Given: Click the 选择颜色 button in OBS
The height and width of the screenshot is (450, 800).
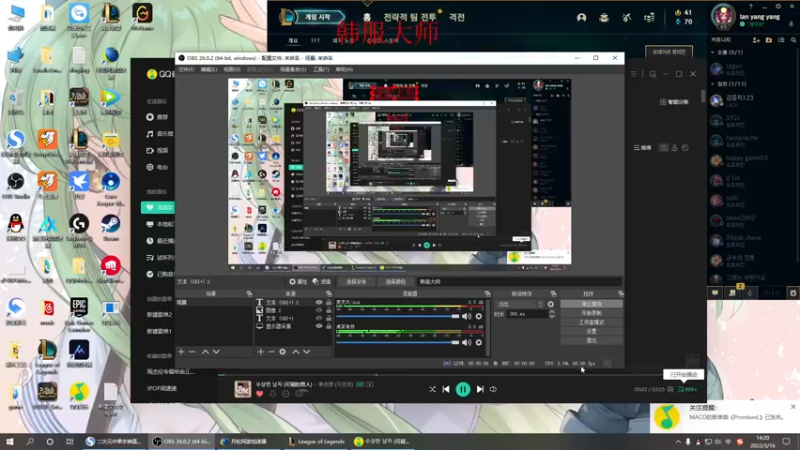Looking at the screenshot, I should tap(395, 282).
